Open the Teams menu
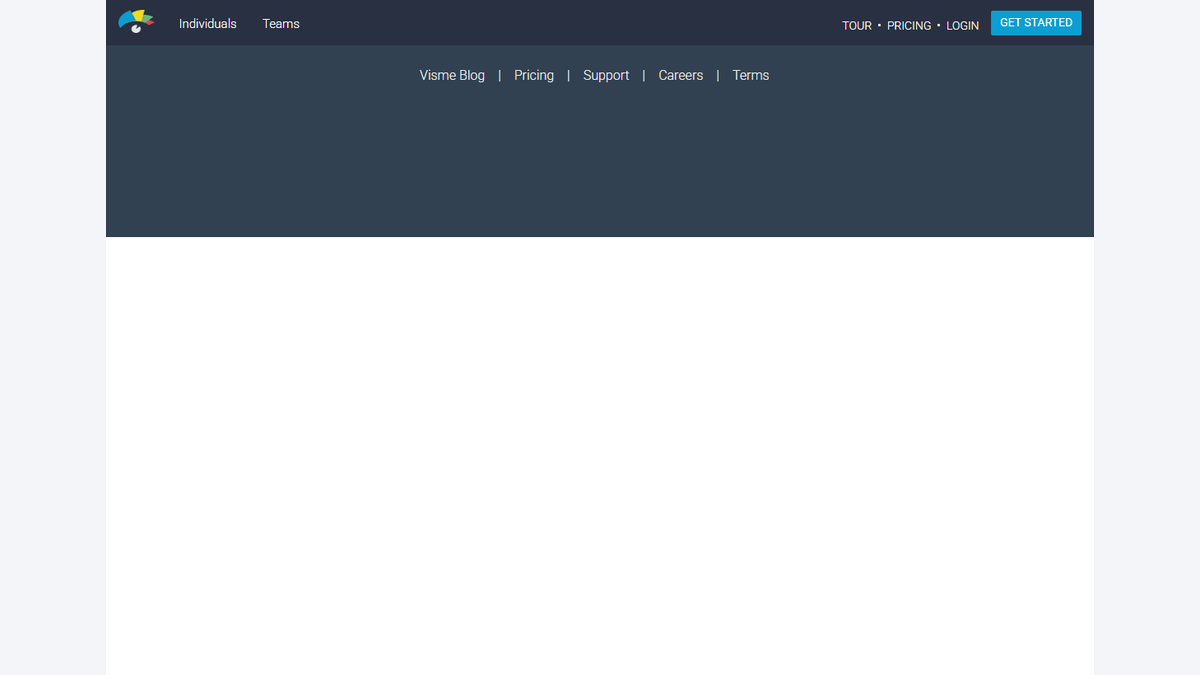 pyautogui.click(x=281, y=23)
